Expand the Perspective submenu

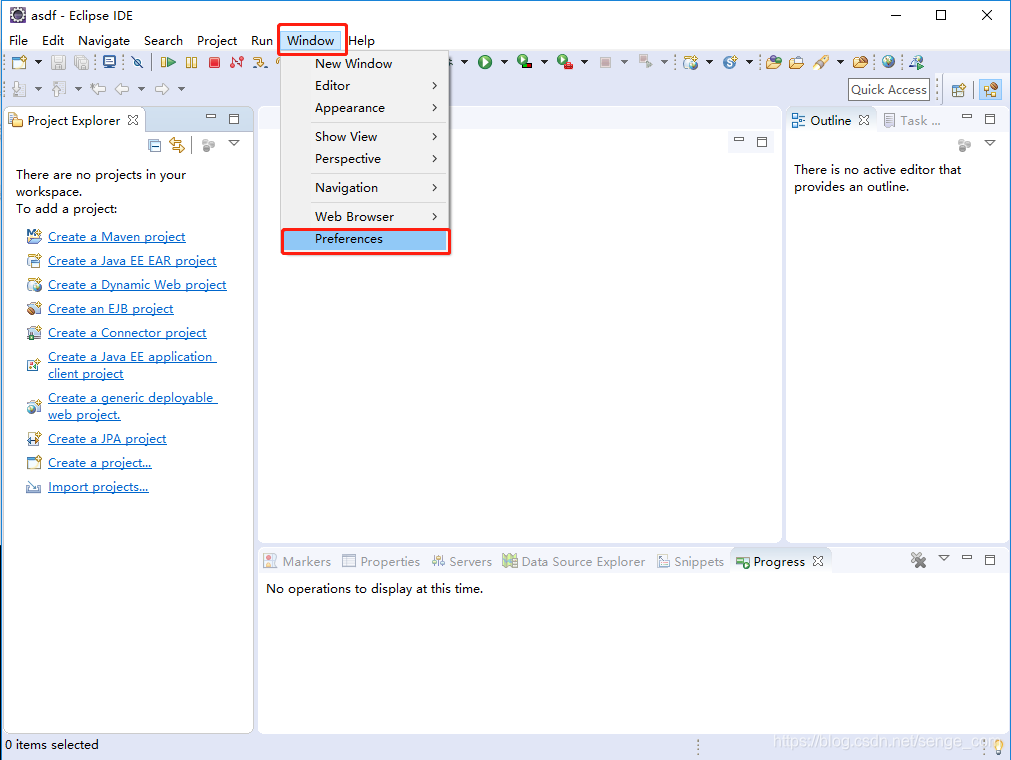tap(366, 159)
